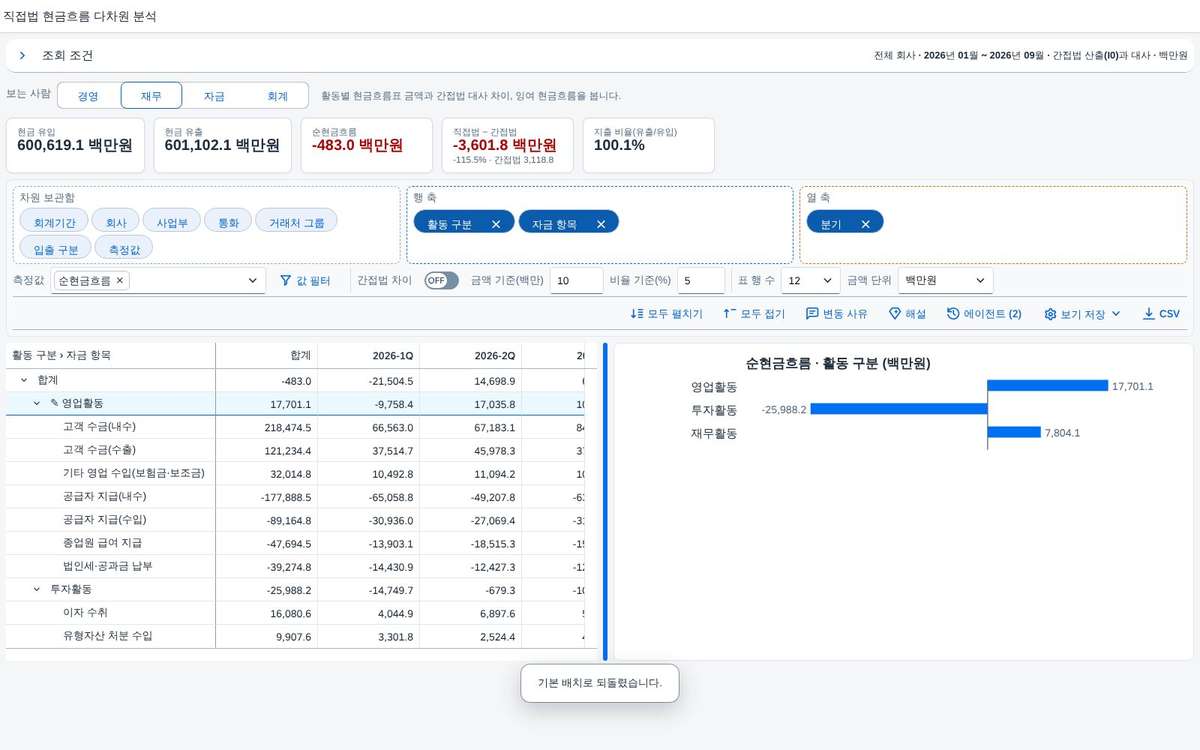Click the 218,474.5 total cell
The image size is (1200, 750).
[x=268, y=427]
